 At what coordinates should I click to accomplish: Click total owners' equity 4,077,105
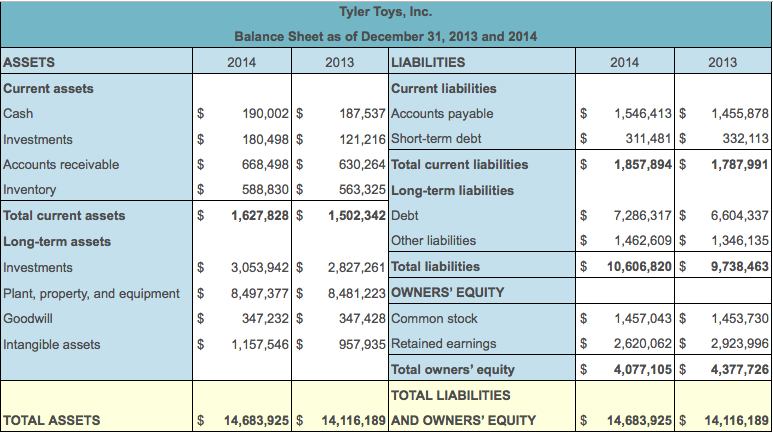click(643, 370)
